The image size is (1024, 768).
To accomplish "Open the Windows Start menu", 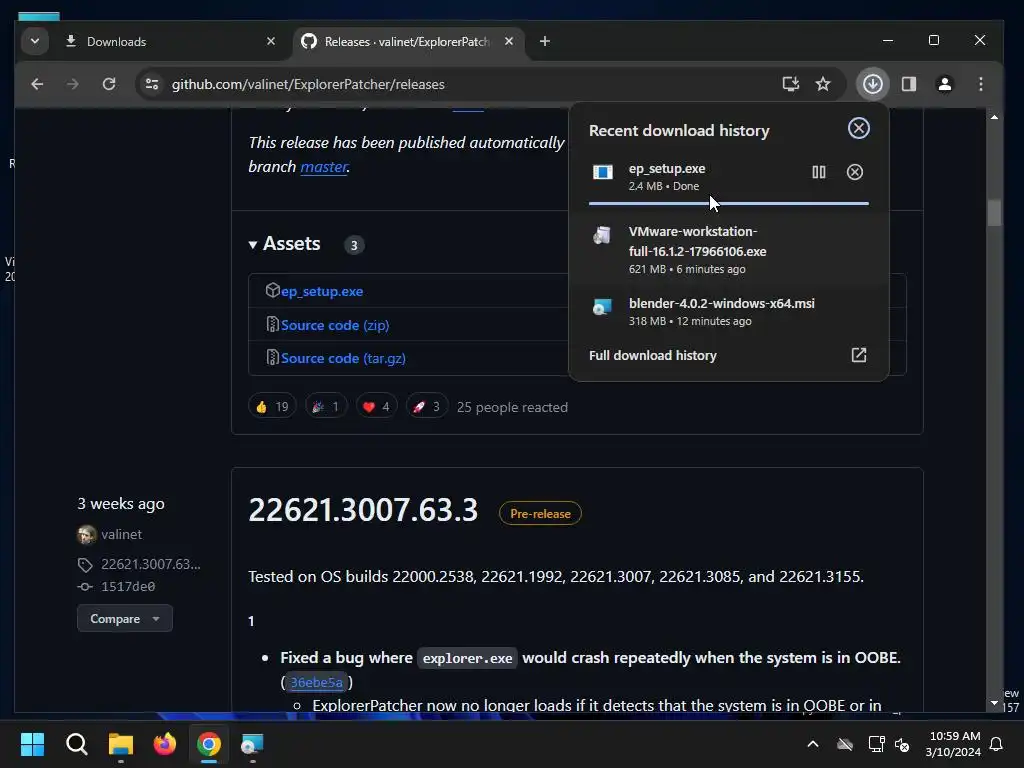I will tap(32, 744).
